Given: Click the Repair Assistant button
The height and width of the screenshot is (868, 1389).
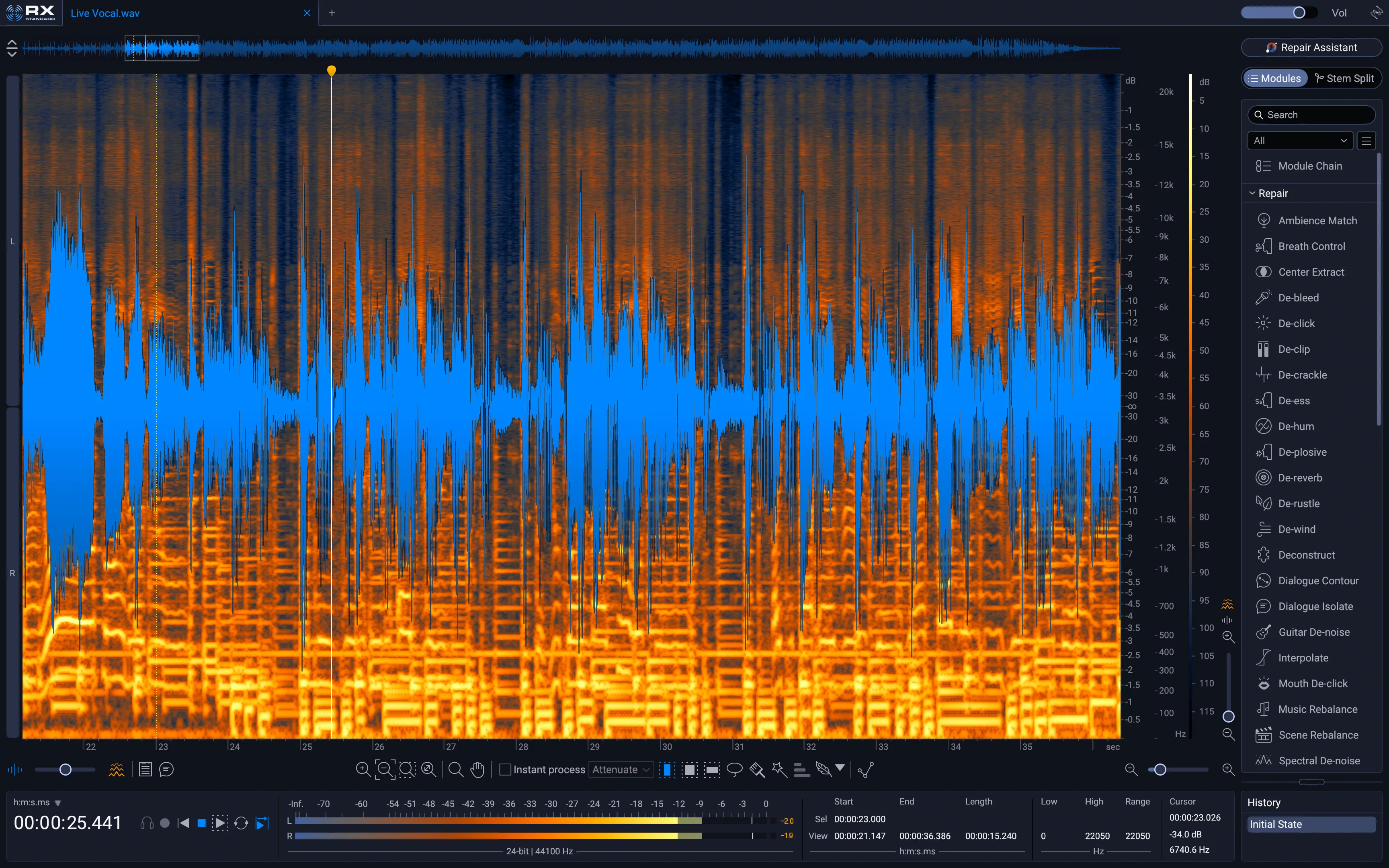Looking at the screenshot, I should point(1311,47).
